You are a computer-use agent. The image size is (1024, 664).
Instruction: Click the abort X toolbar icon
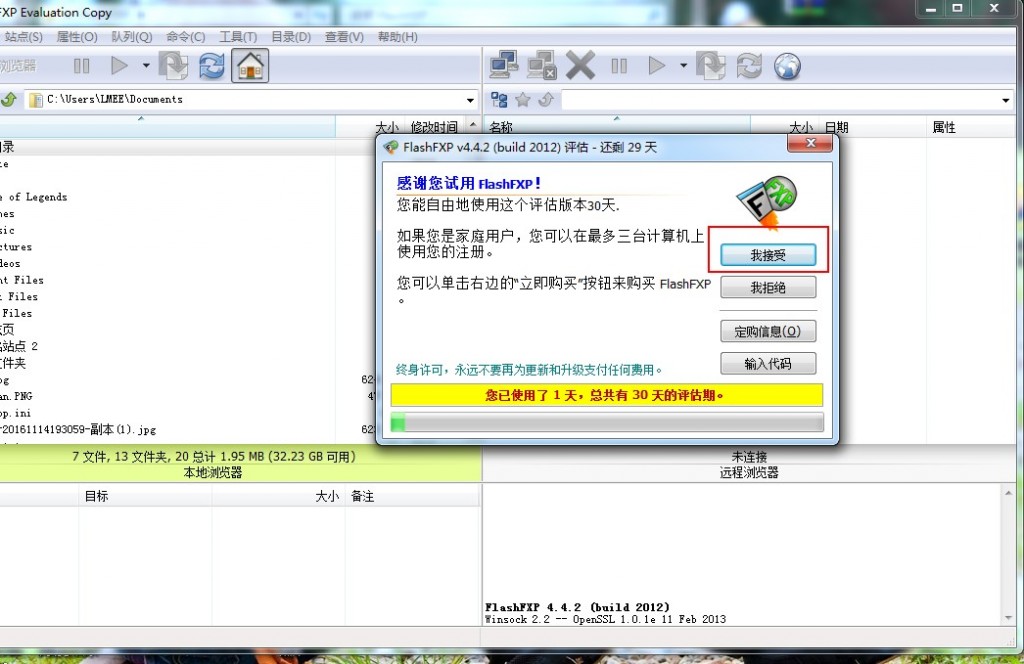580,65
